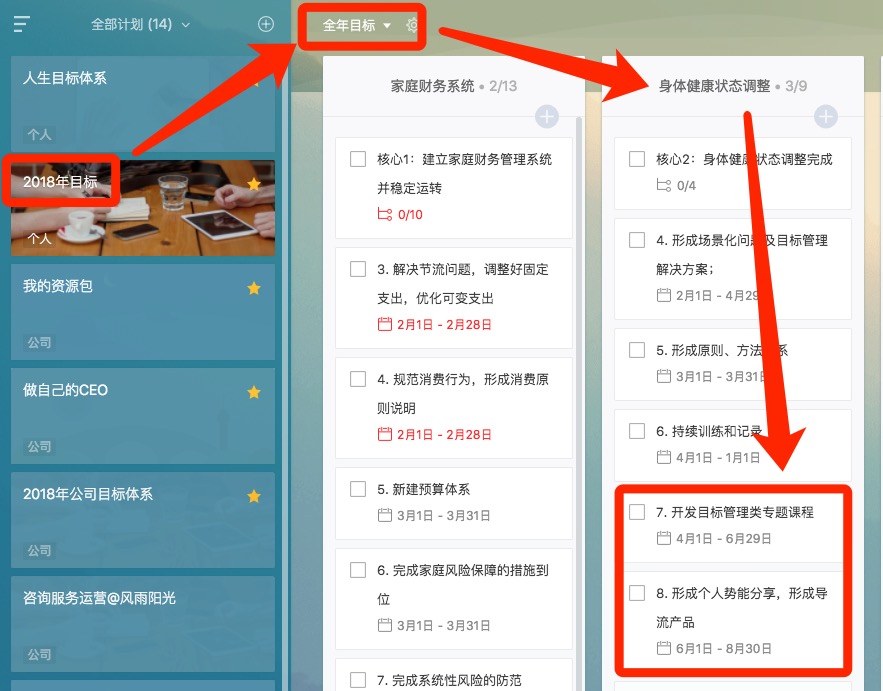
Task: Unstar the 做自己的CEO plan
Action: (x=254, y=392)
